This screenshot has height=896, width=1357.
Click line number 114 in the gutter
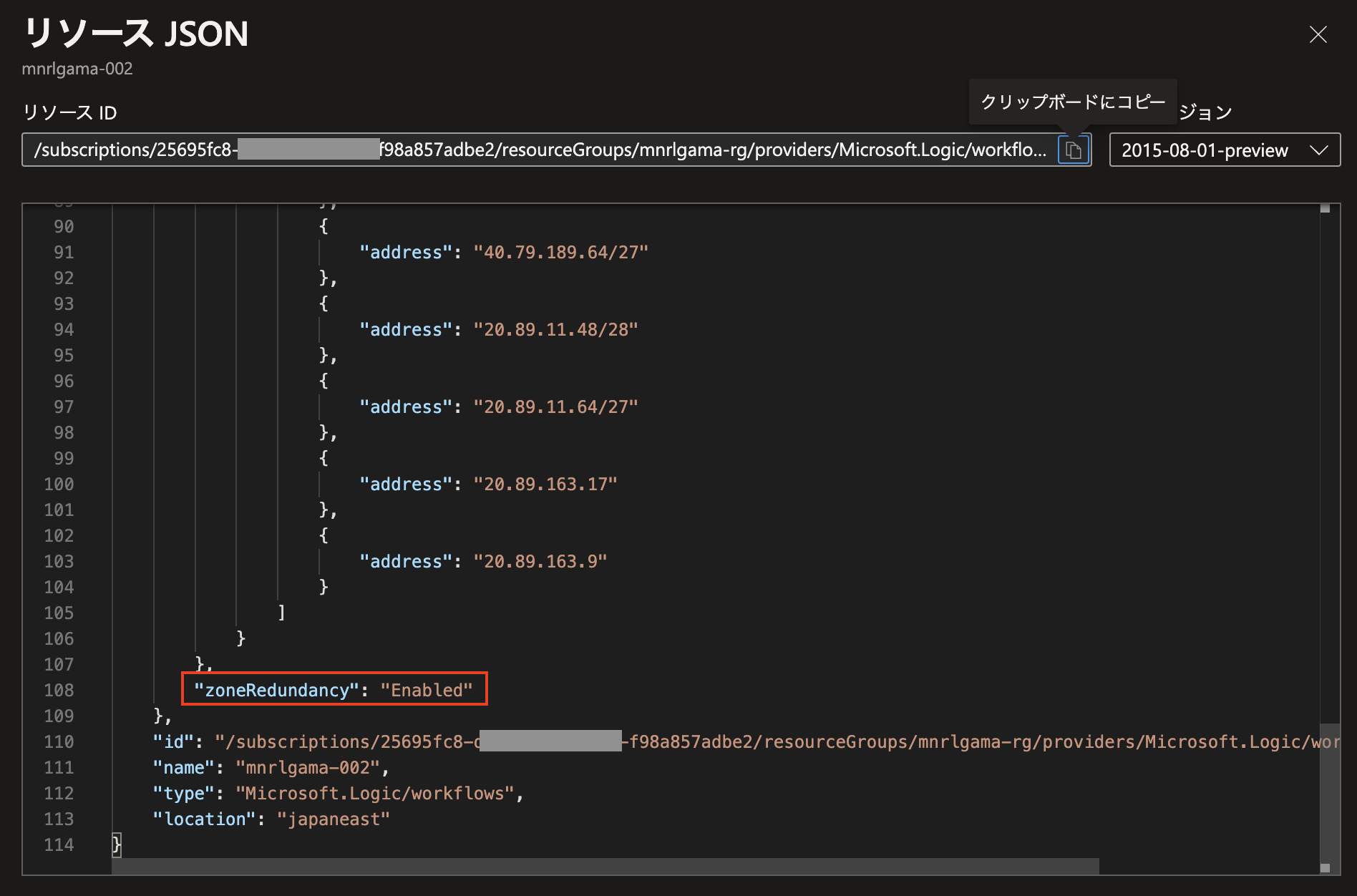point(59,844)
